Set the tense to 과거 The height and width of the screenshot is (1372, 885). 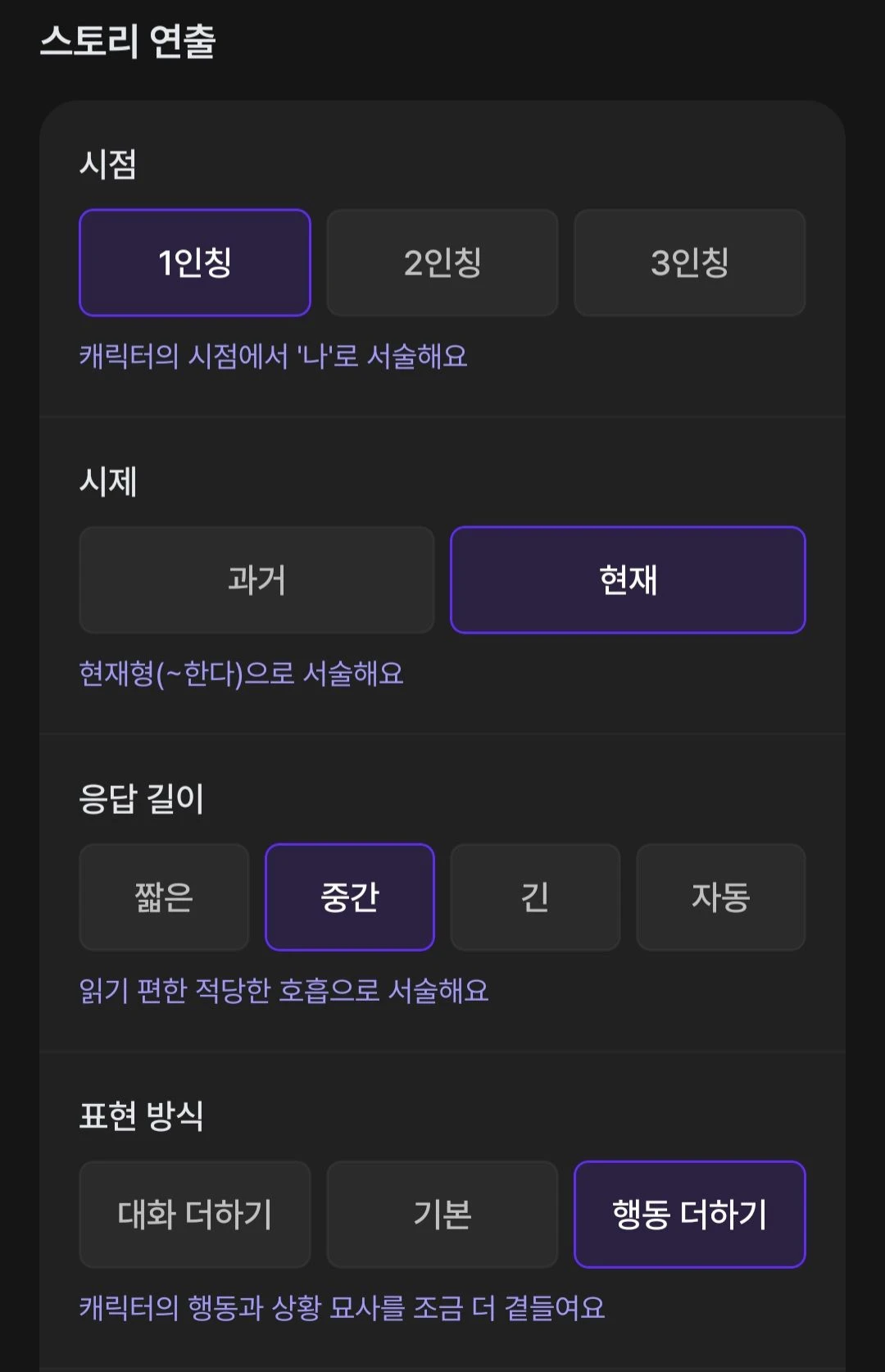coord(256,579)
